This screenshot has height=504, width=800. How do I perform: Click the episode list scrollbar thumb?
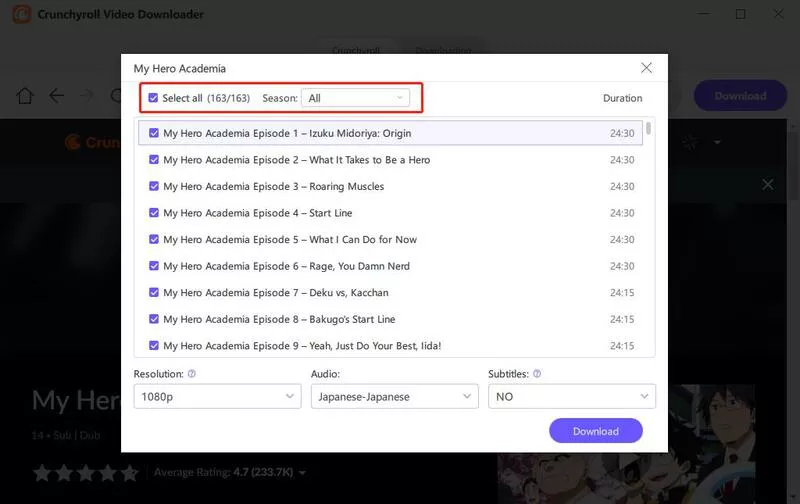648,128
